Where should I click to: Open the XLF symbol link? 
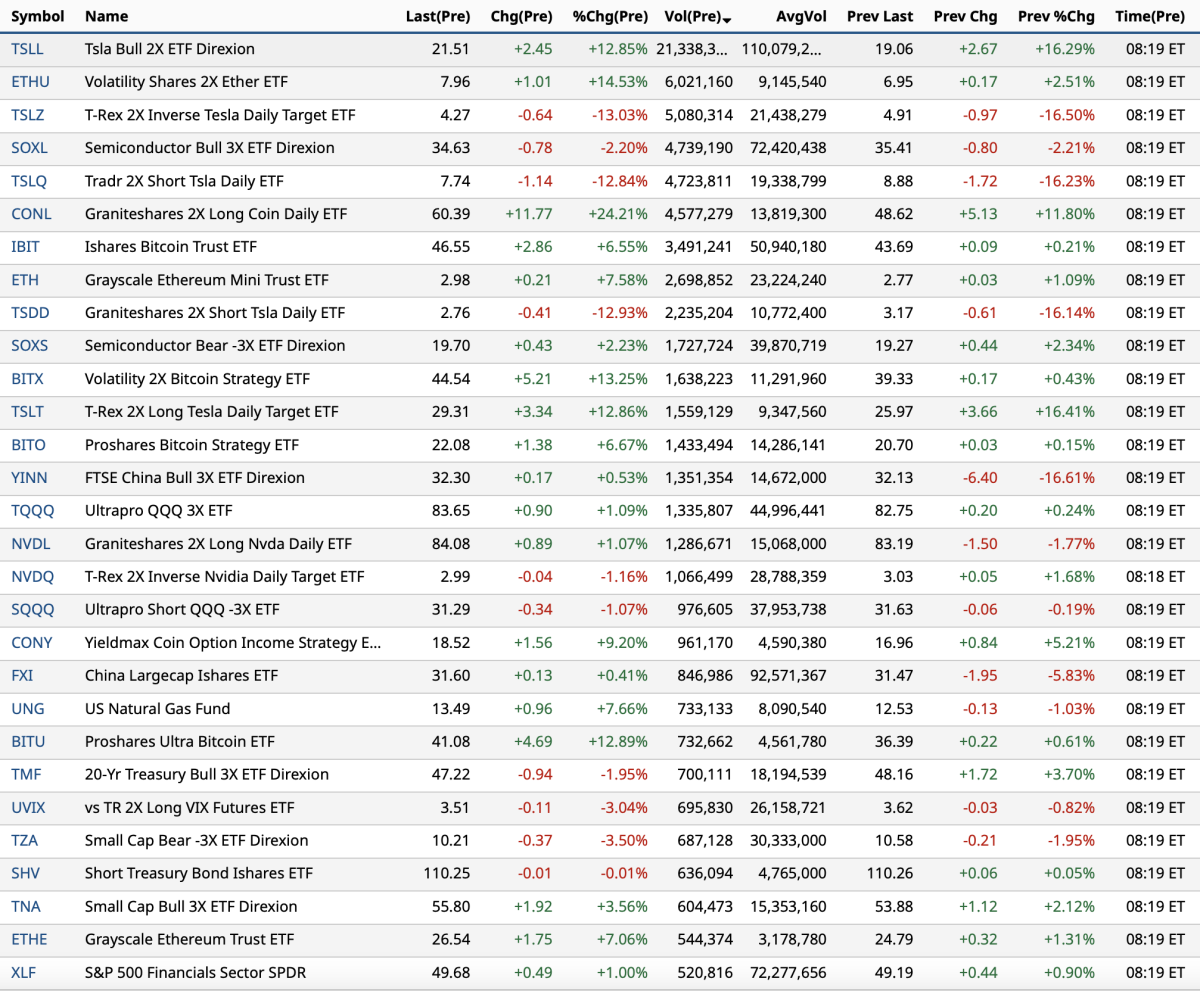pyautogui.click(x=24, y=973)
